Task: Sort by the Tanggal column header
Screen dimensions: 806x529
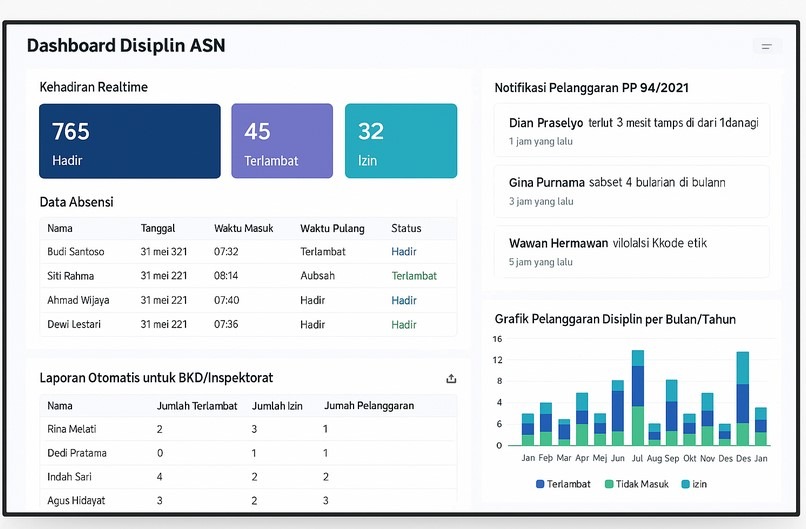Action: click(158, 228)
